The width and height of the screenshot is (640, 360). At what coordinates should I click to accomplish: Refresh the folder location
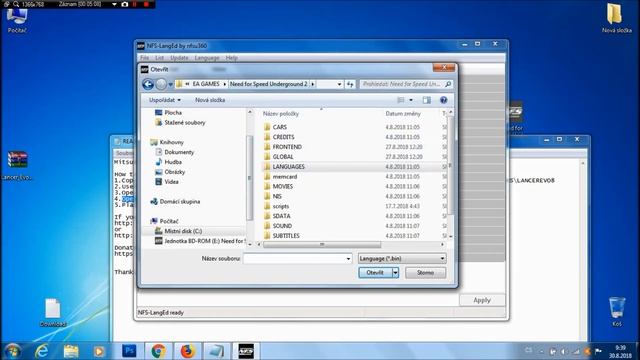tap(350, 84)
